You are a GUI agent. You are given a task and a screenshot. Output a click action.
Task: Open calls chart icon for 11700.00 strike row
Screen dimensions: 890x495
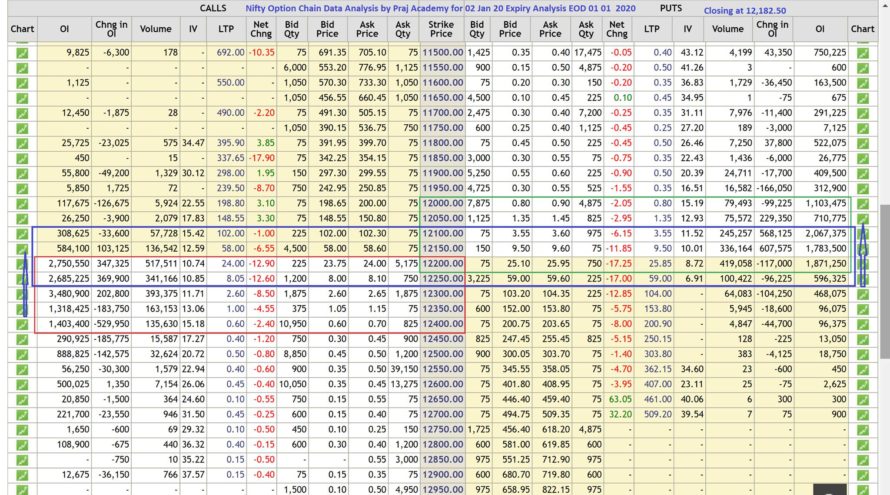[22, 113]
